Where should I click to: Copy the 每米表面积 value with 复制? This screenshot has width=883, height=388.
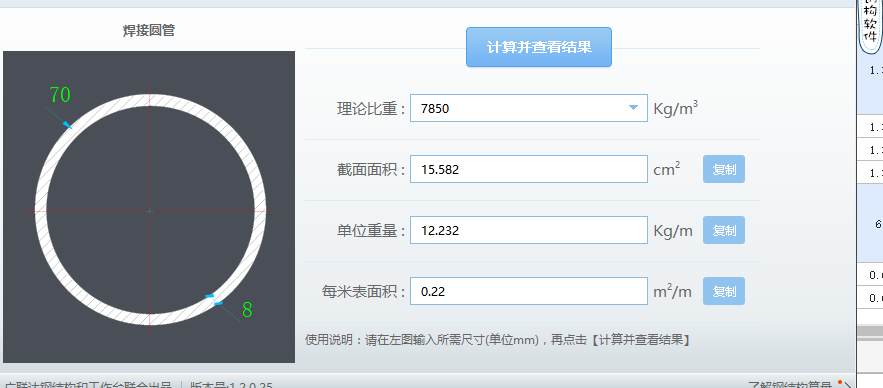click(x=724, y=291)
